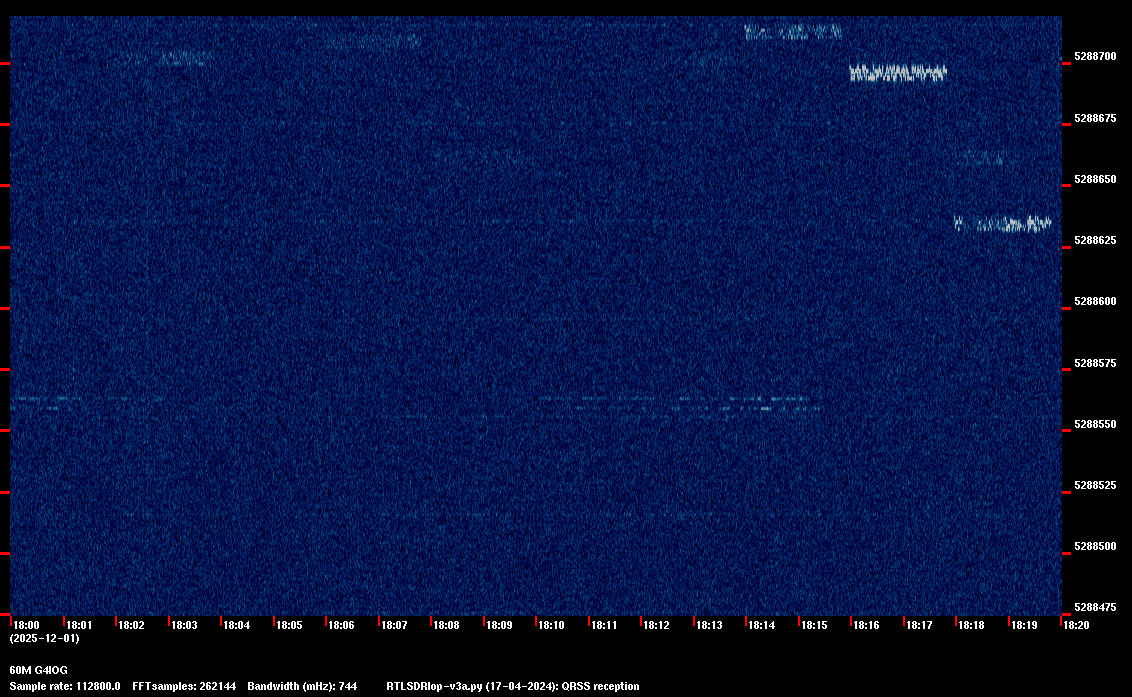Click the 18:04 time label
The width and height of the screenshot is (1132, 697).
click(x=237, y=625)
